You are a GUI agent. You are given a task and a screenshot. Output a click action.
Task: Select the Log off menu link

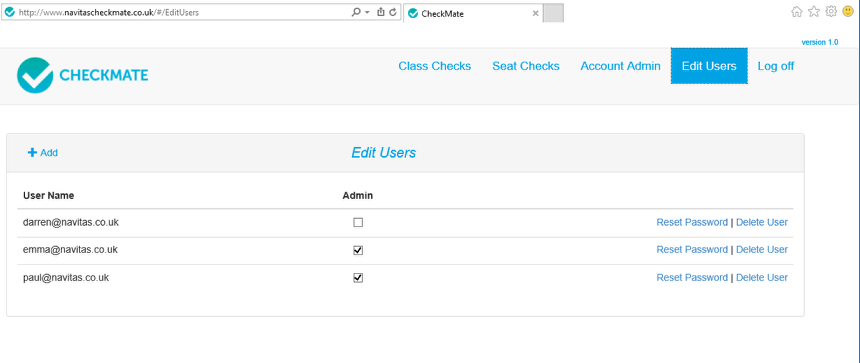(776, 66)
